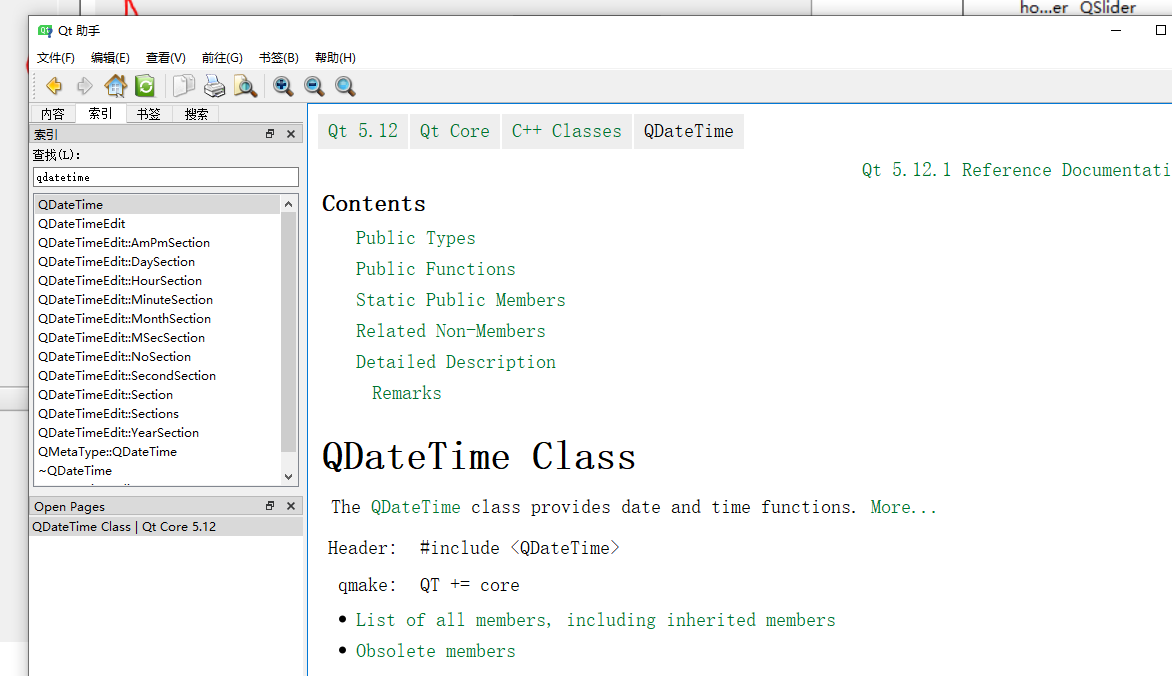Go forward with the grey arrow icon

point(84,86)
